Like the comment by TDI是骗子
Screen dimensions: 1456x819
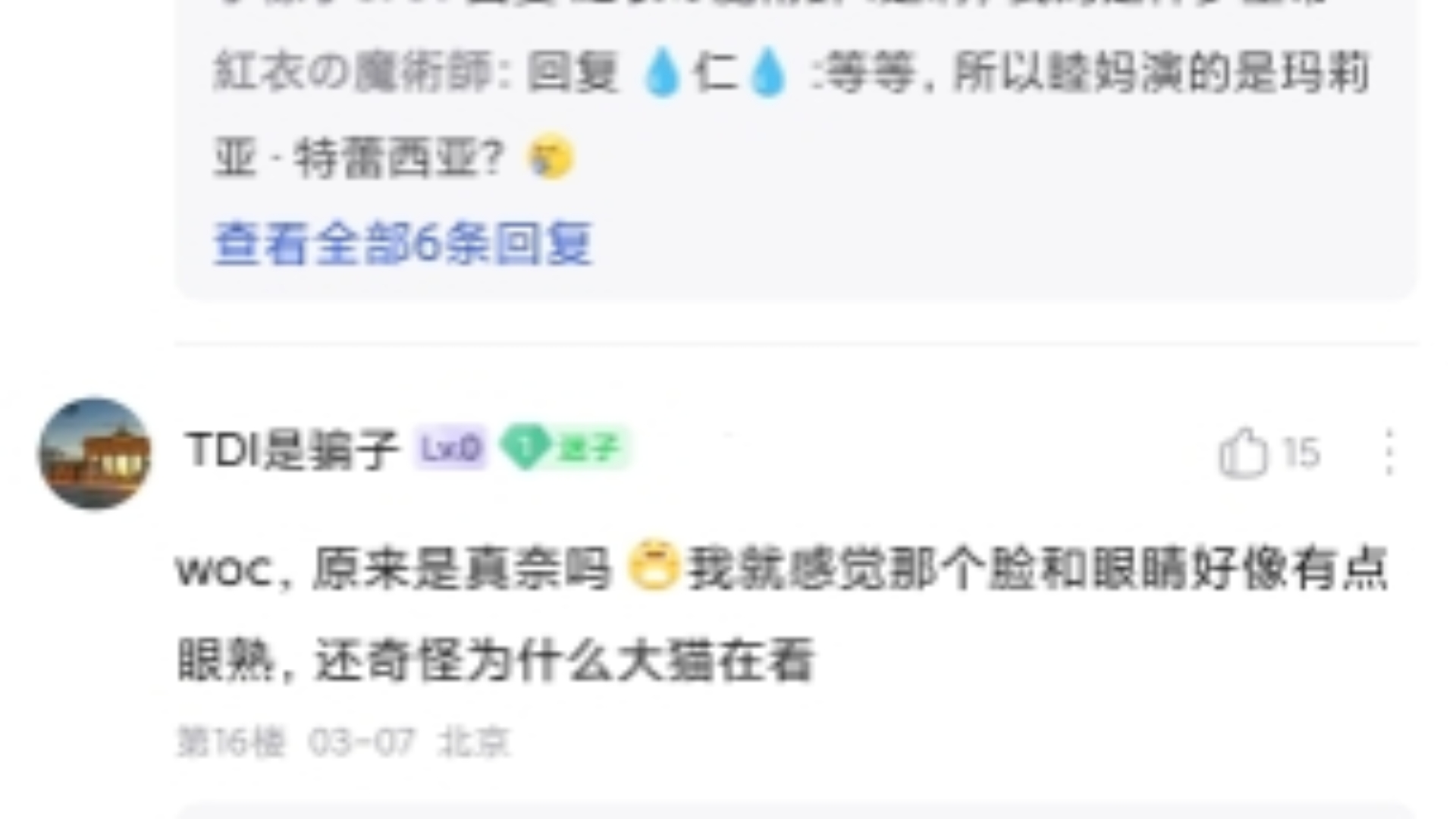pos(1243,453)
